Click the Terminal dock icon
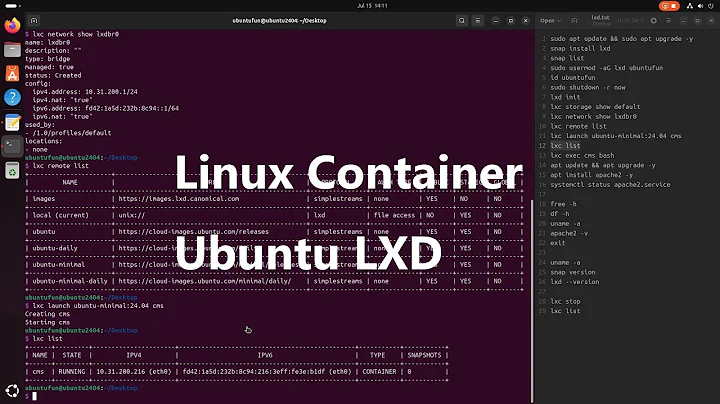 click(x=12, y=146)
